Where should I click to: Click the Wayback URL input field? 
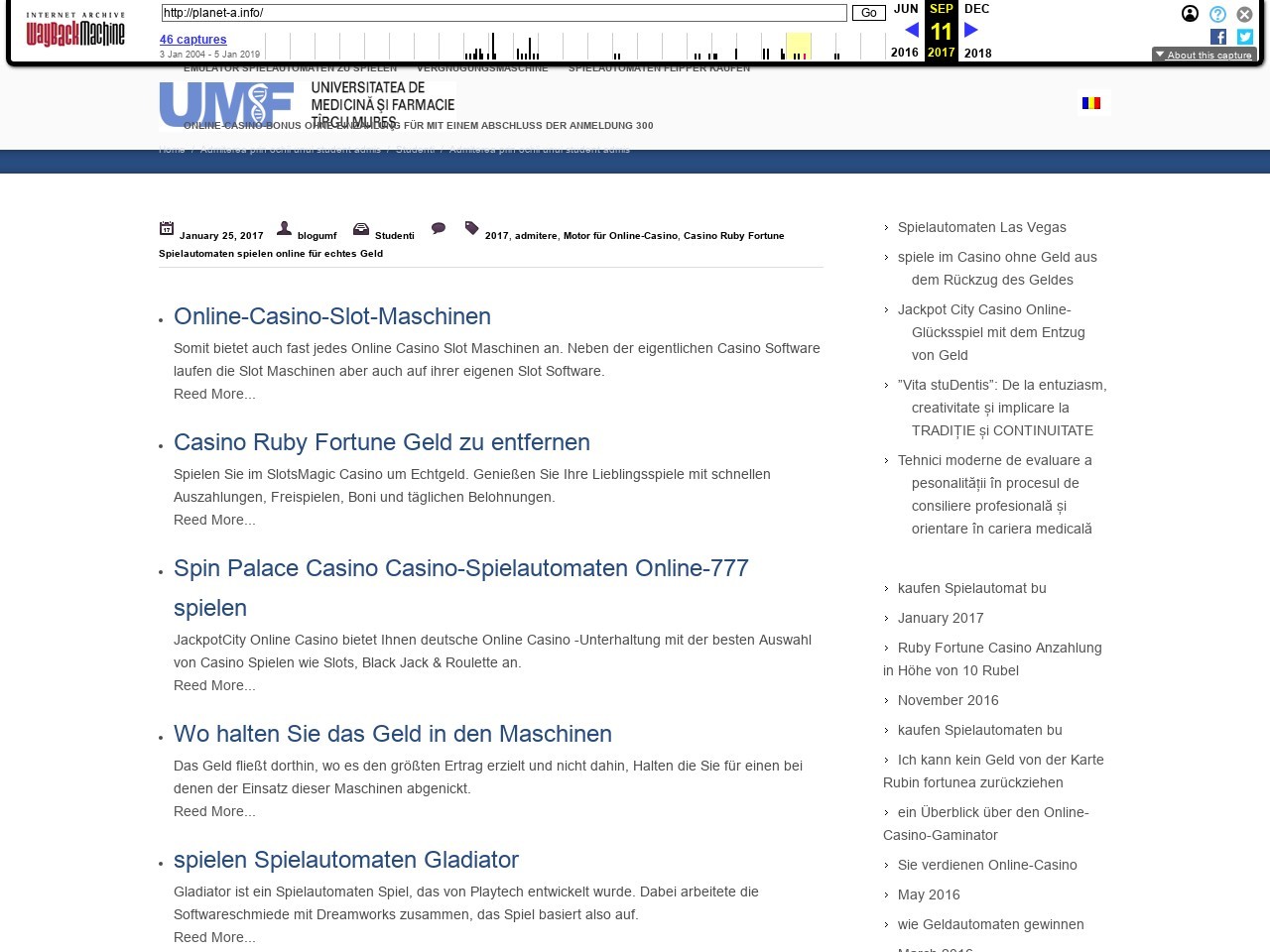click(x=504, y=13)
